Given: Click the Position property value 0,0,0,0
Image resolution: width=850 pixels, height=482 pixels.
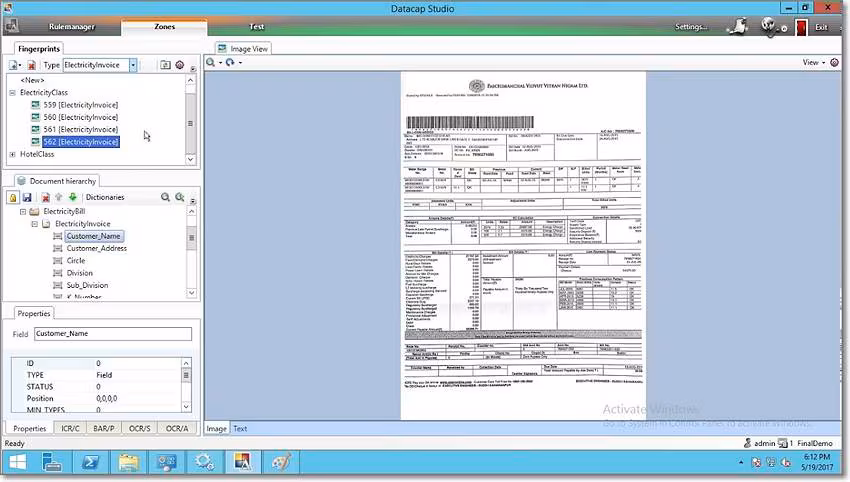Looking at the screenshot, I should 107,399.
